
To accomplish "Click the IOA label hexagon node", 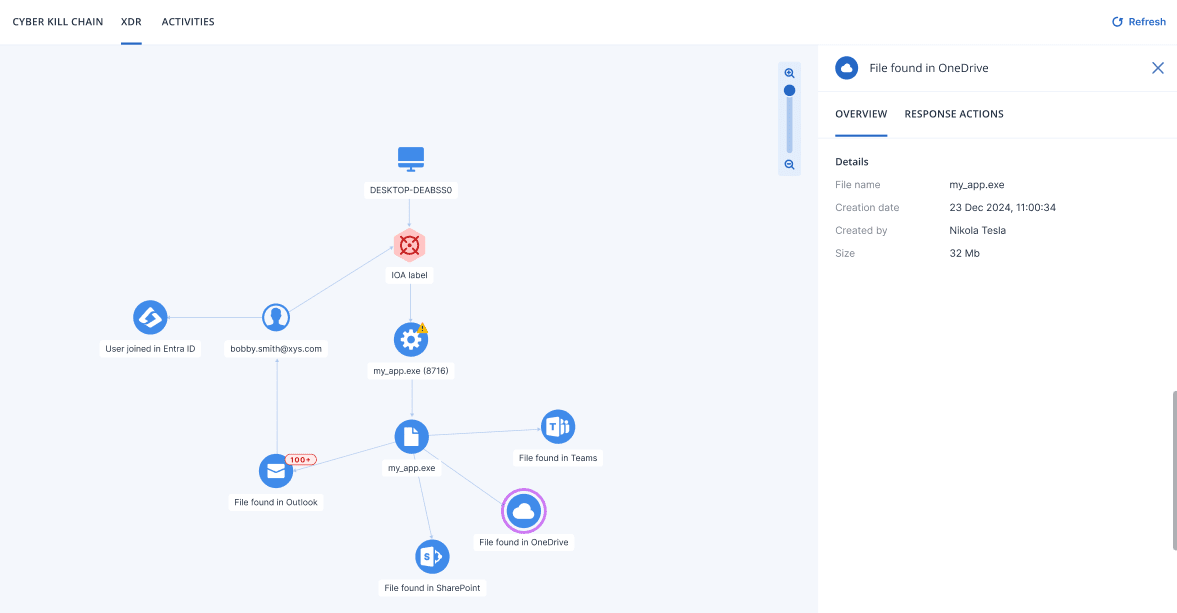I will pyautogui.click(x=409, y=244).
